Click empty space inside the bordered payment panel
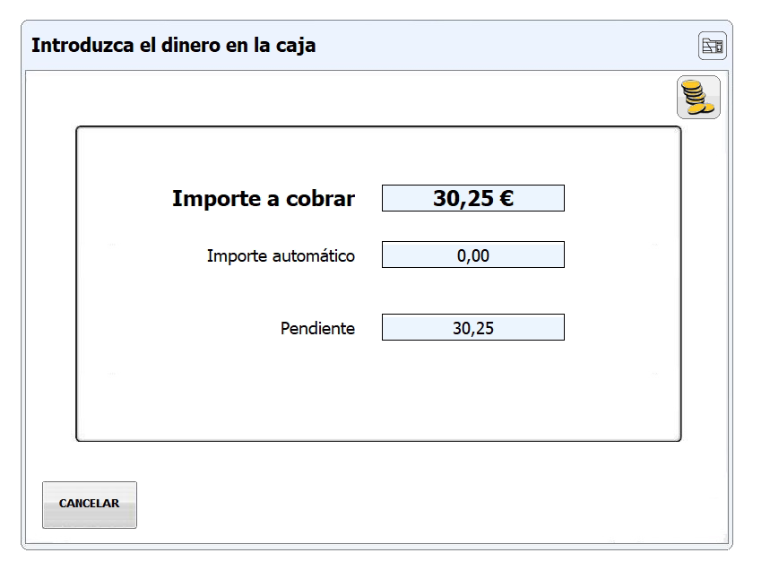The image size is (757, 583). point(380,395)
